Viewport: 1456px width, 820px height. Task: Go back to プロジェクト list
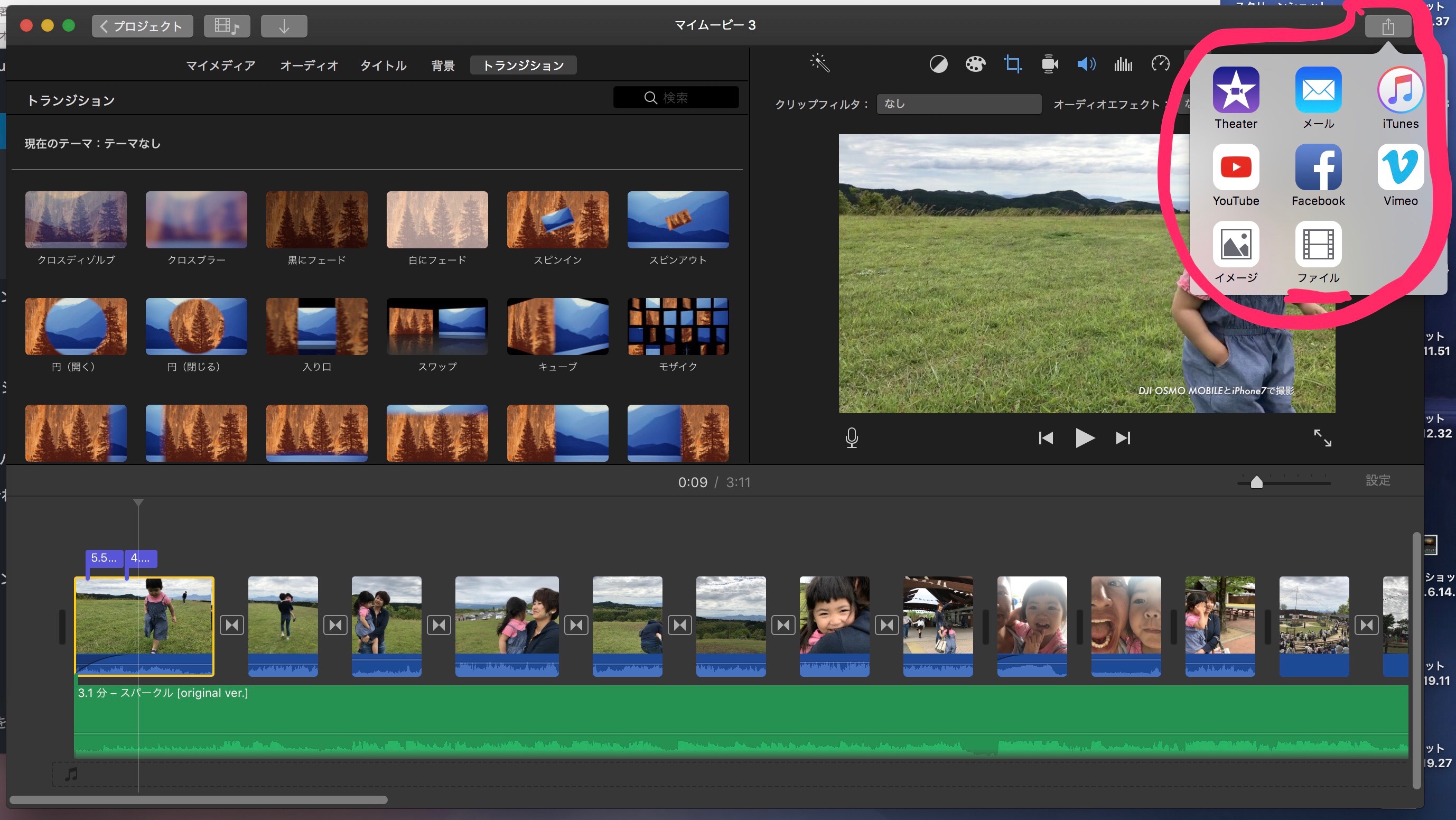tap(143, 26)
